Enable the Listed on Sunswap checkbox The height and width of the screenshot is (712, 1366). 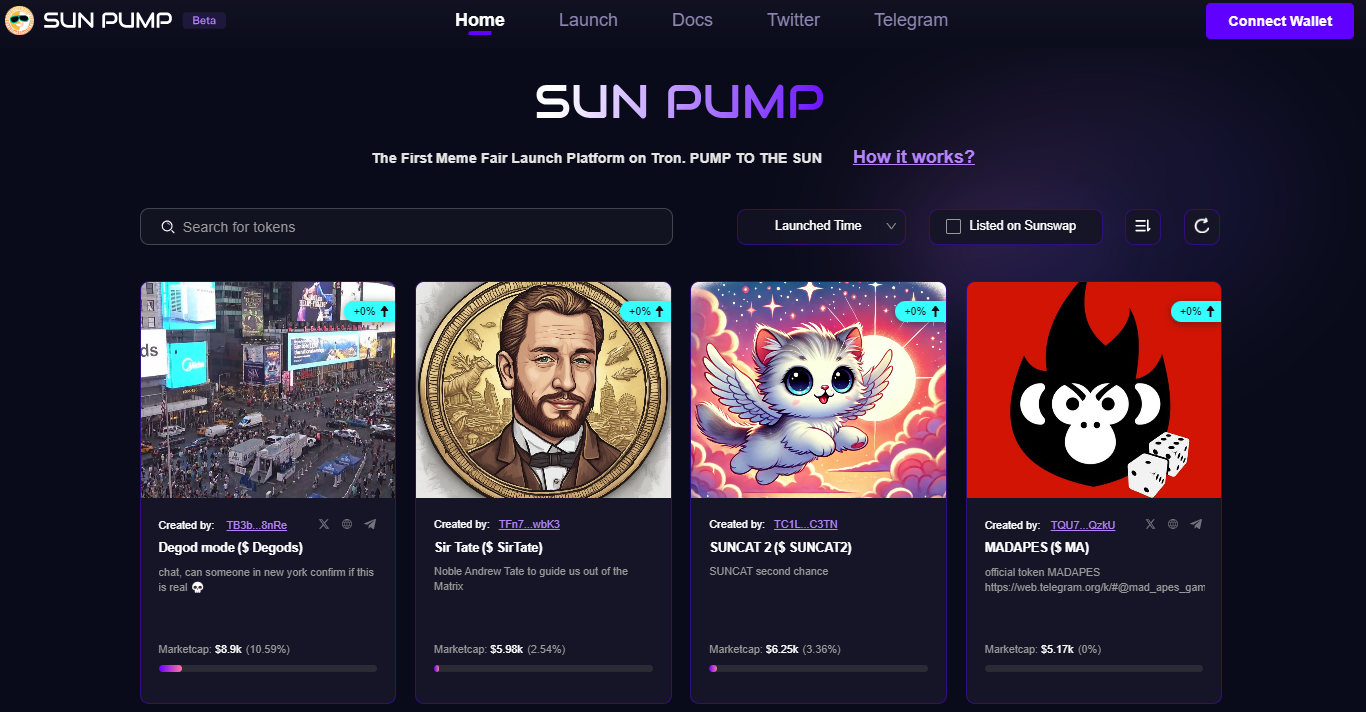[953, 226]
